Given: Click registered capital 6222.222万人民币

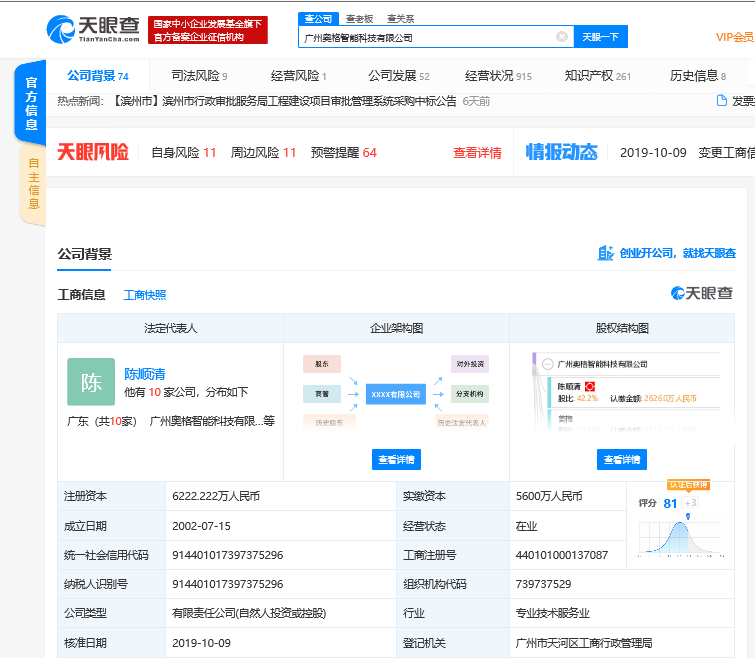Looking at the screenshot, I should coord(216,496).
